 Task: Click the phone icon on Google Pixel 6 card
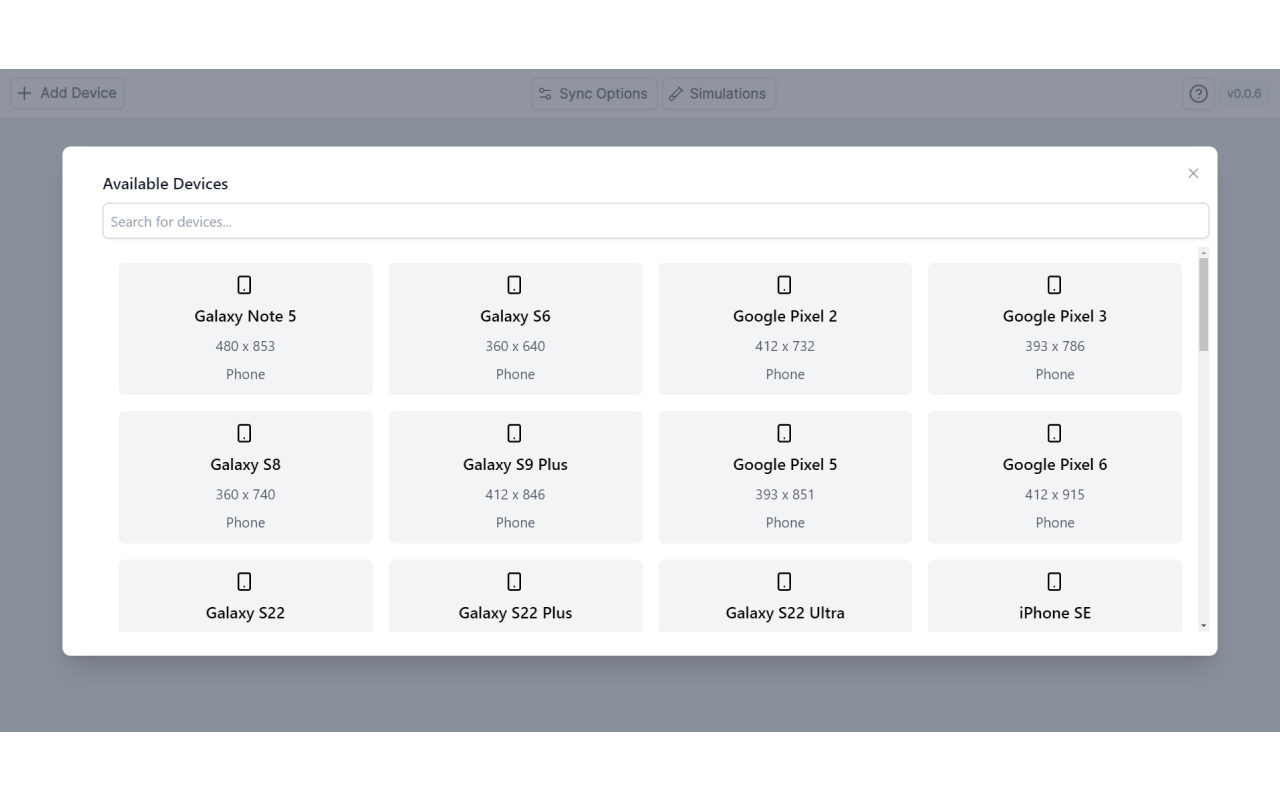point(1055,433)
